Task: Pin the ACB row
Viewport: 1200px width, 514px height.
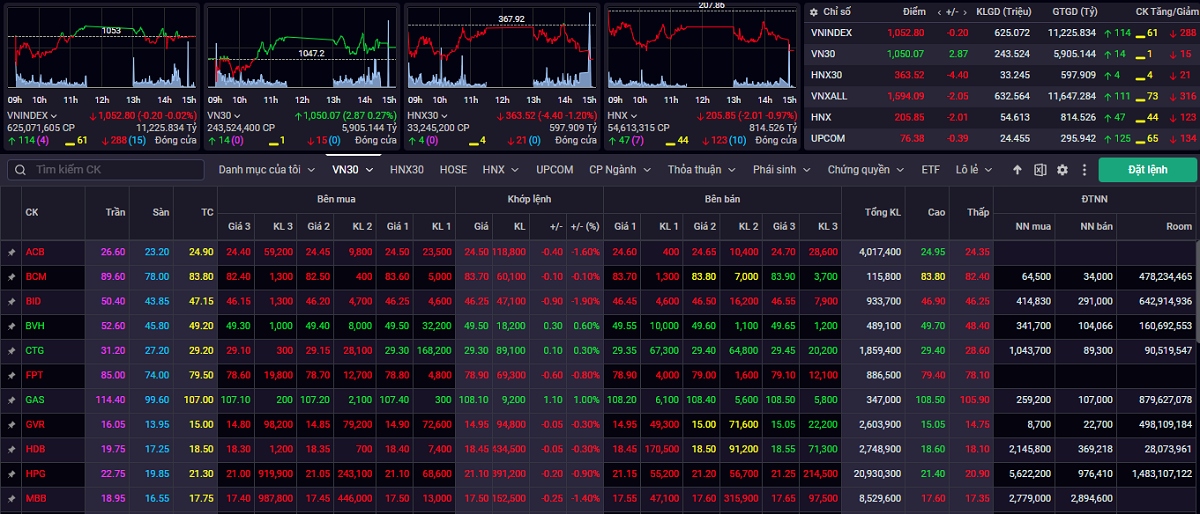Action: pos(12,252)
